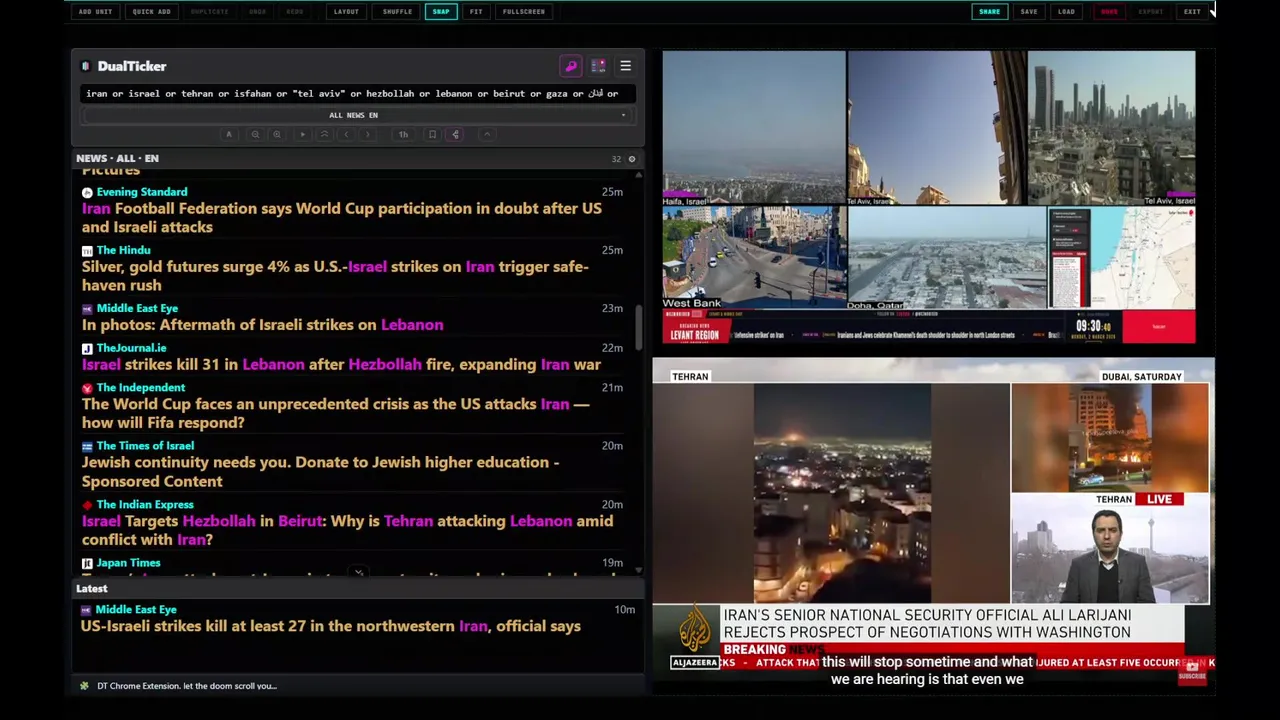Click The Times of Israel source icon
1280x720 pixels.
[x=87, y=446]
